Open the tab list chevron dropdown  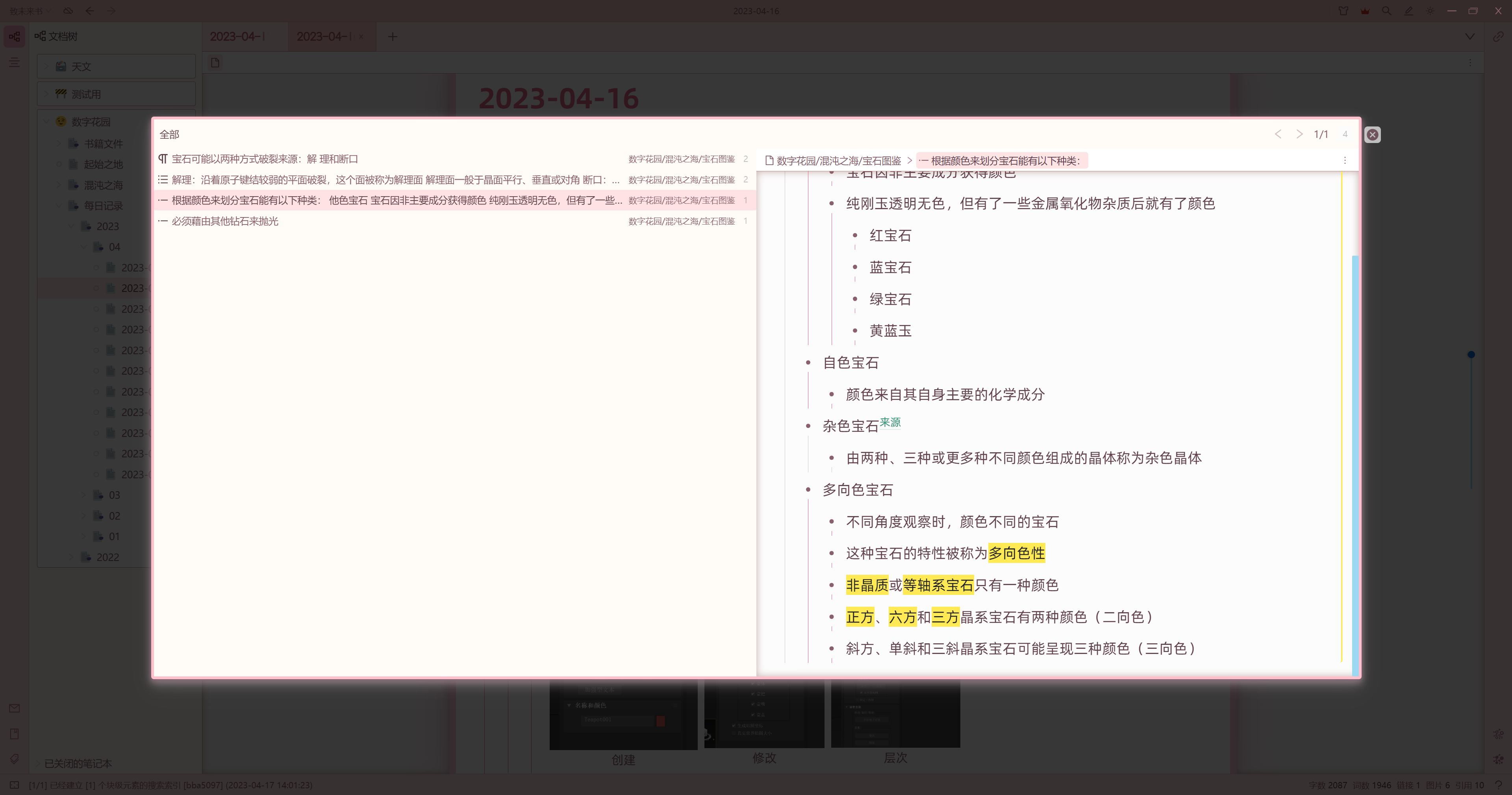click(x=1470, y=36)
